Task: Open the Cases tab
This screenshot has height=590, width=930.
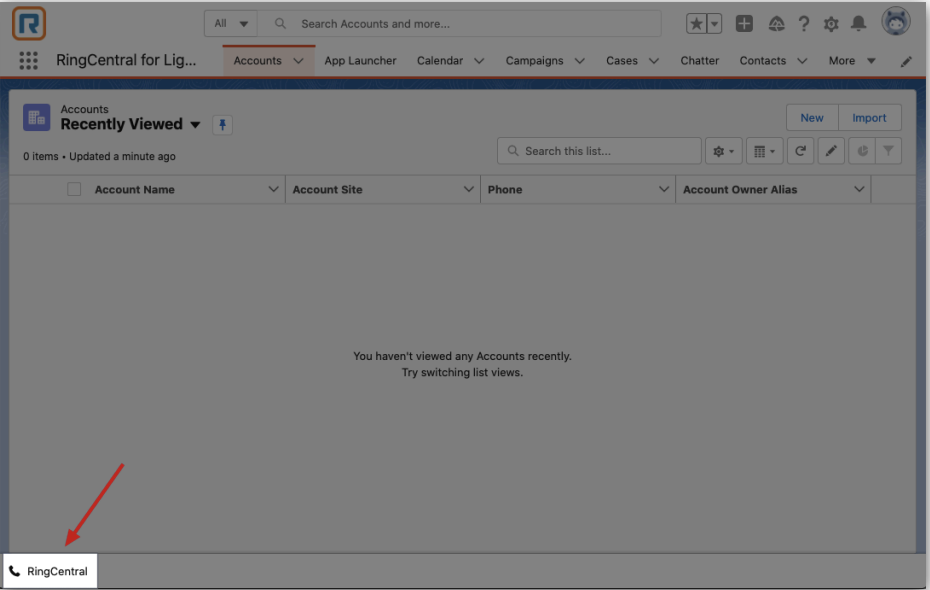Action: 622,60
